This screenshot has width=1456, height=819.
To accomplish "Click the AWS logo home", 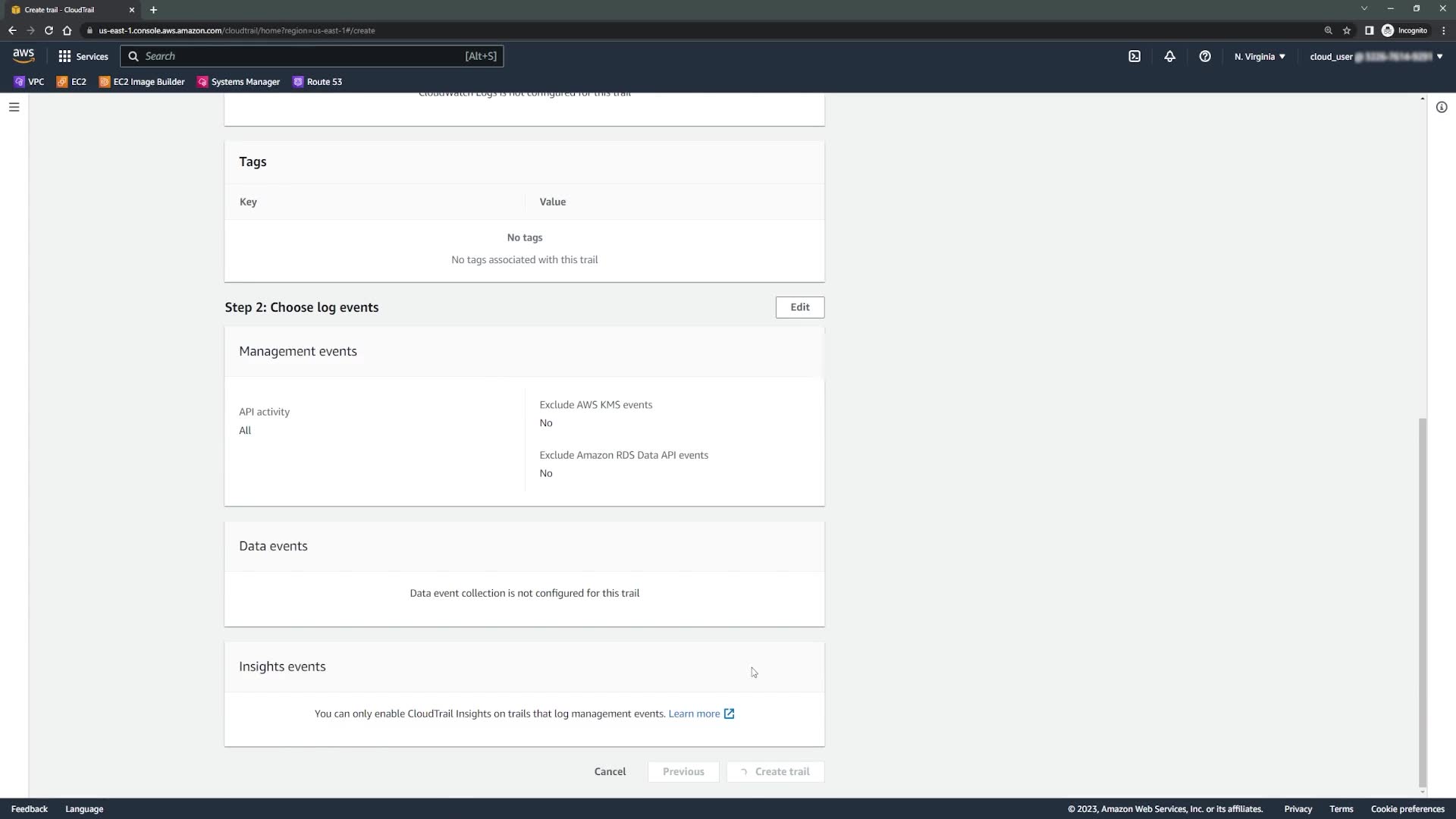I will tap(24, 55).
